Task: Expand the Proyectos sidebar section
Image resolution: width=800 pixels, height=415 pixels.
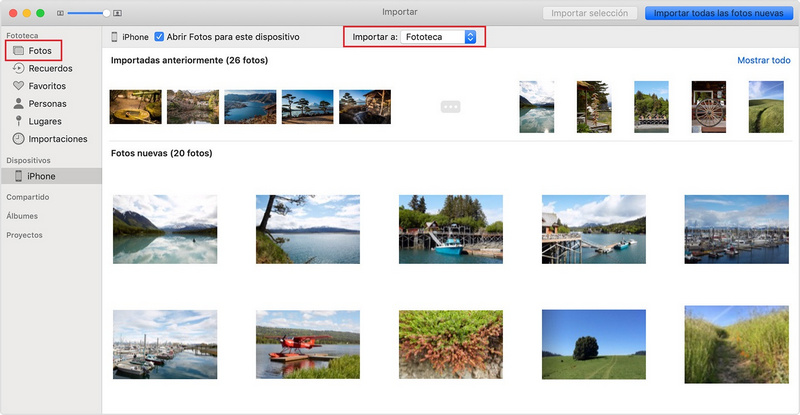Action: pos(24,235)
